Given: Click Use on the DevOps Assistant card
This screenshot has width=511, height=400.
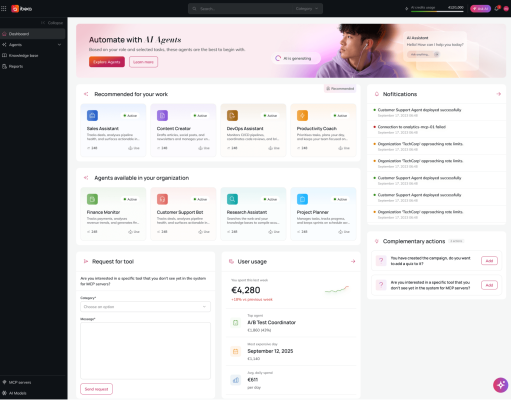Looking at the screenshot, I should point(274,148).
